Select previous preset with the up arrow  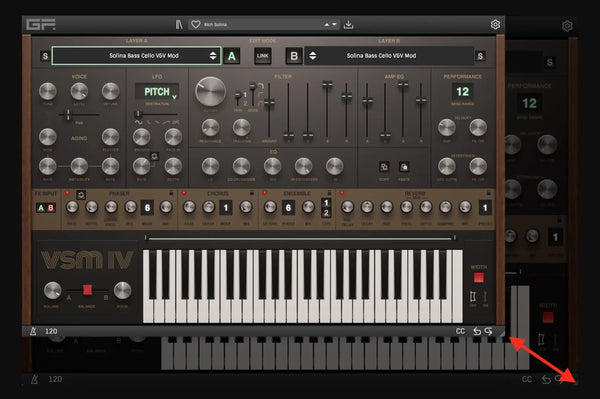pyautogui.click(x=327, y=24)
